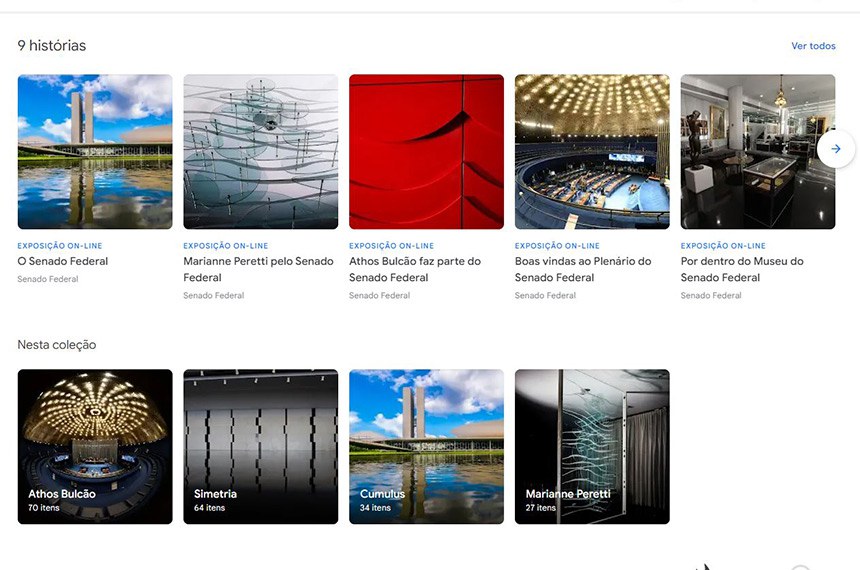Click the 'O Senado Federal' story title
The image size is (860, 570).
(63, 262)
